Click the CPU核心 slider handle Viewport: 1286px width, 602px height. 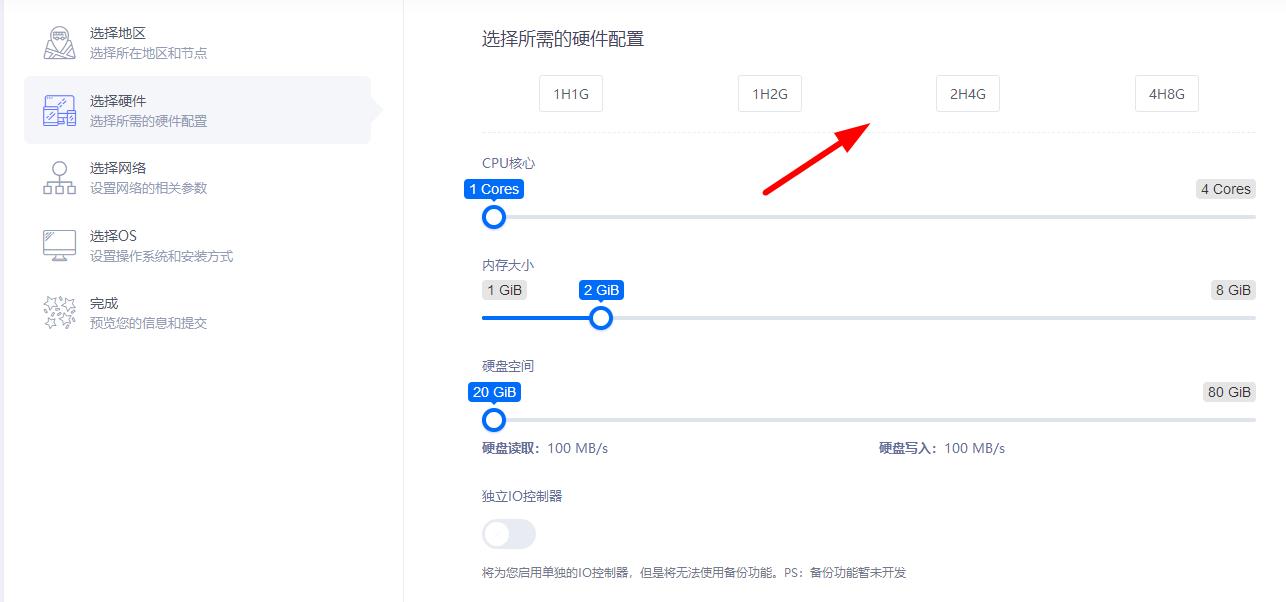point(494,217)
